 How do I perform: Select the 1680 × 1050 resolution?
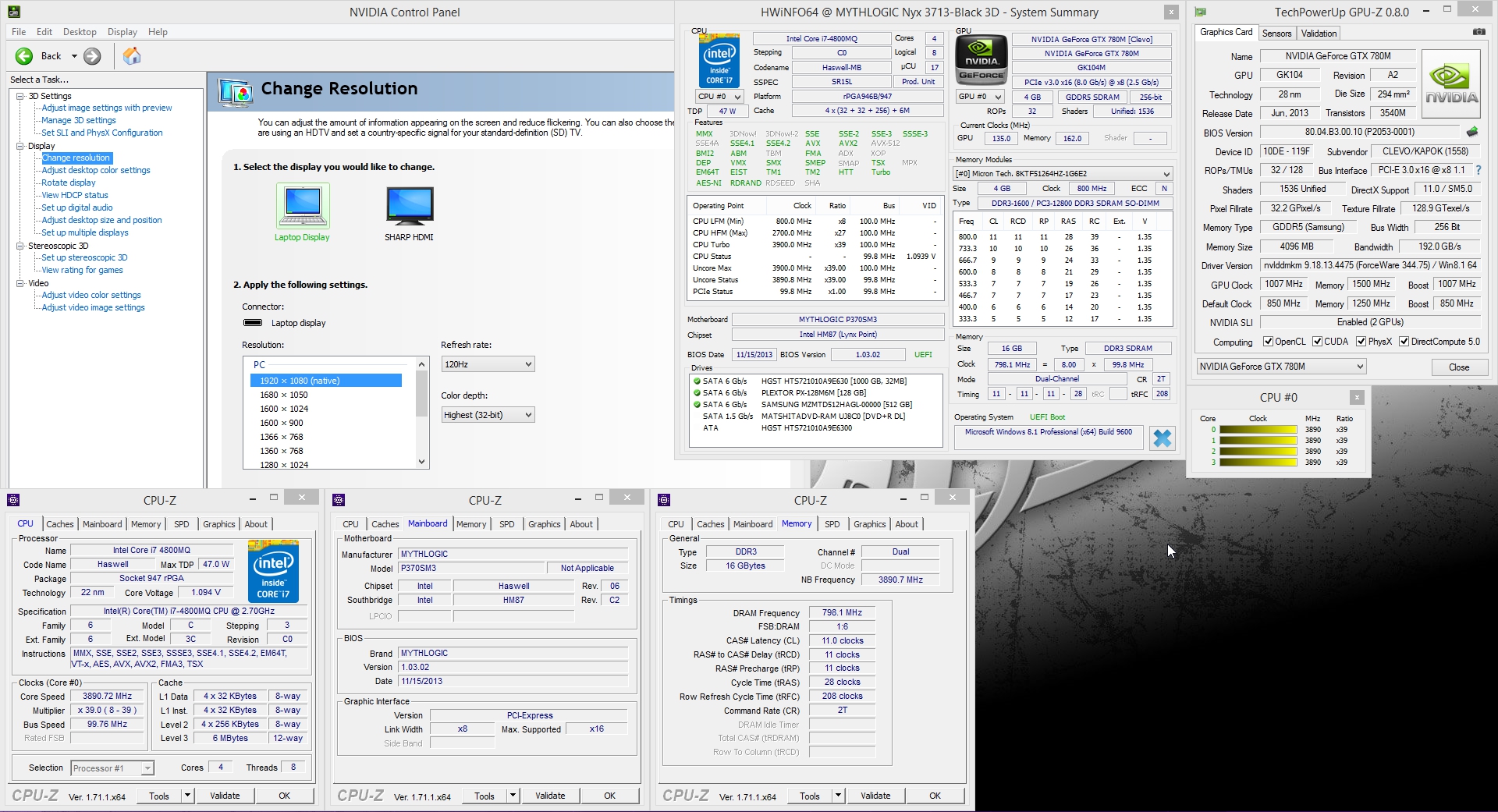284,395
